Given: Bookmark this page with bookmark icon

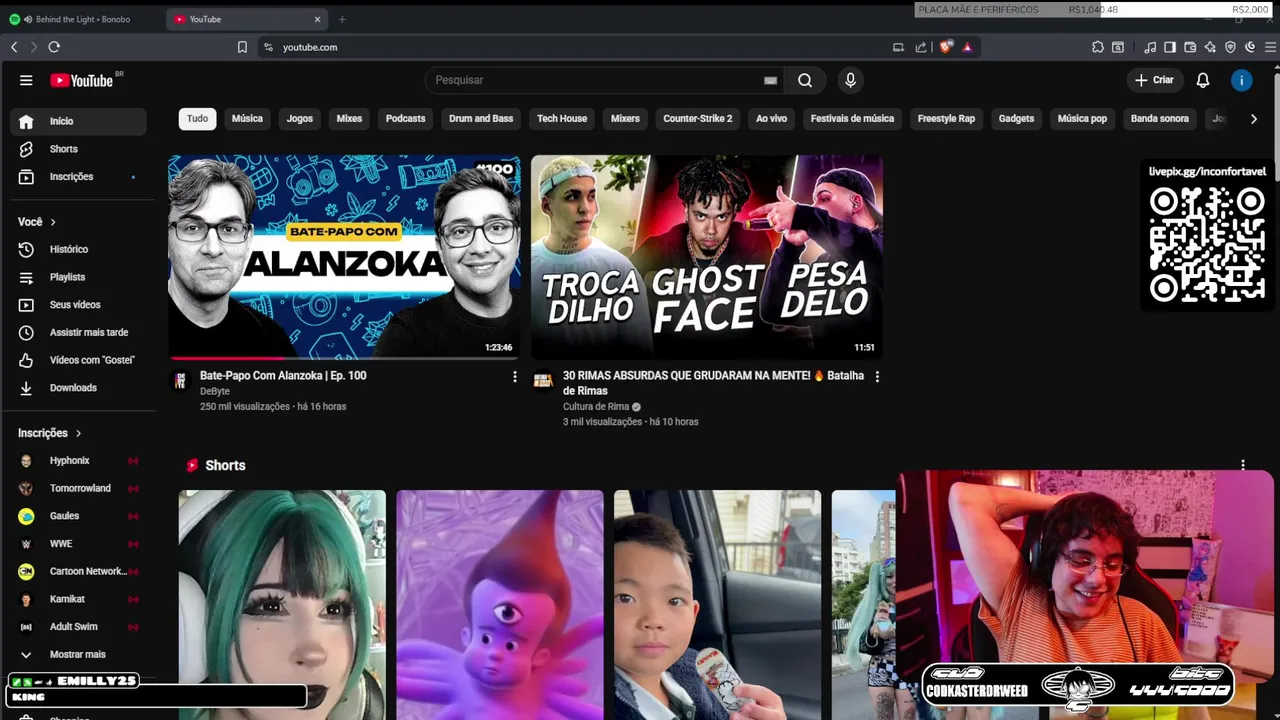Looking at the screenshot, I should (x=242, y=47).
